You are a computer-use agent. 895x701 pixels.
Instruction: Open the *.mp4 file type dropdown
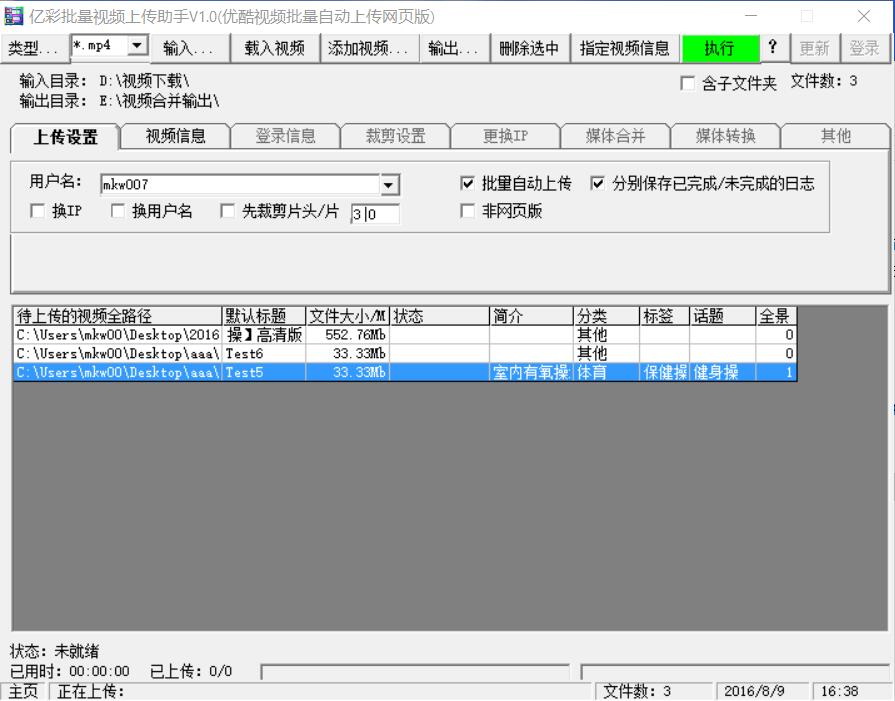pos(139,47)
